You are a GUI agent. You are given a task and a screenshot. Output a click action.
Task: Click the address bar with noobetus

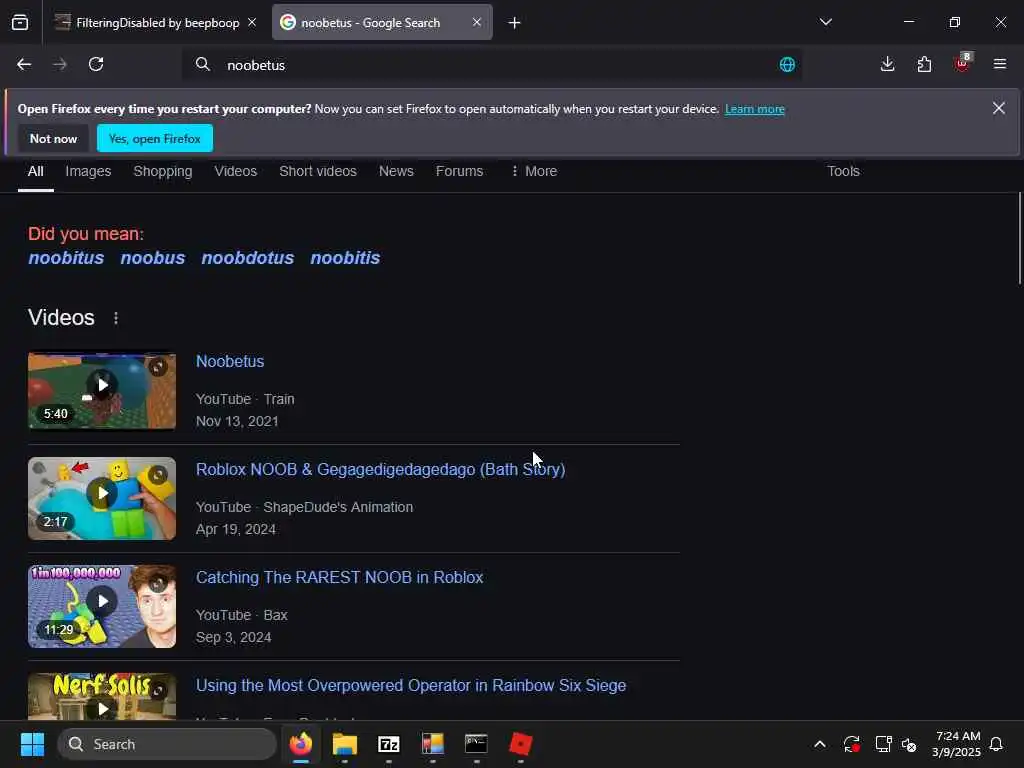pyautogui.click(x=492, y=65)
